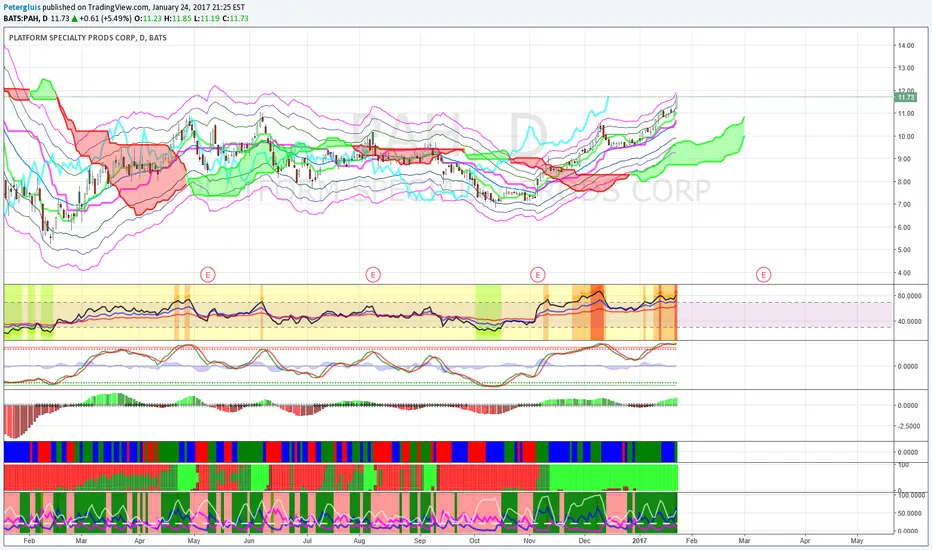Click the 9.00 price axis label
This screenshot has height=550, width=932.
pos(906,159)
